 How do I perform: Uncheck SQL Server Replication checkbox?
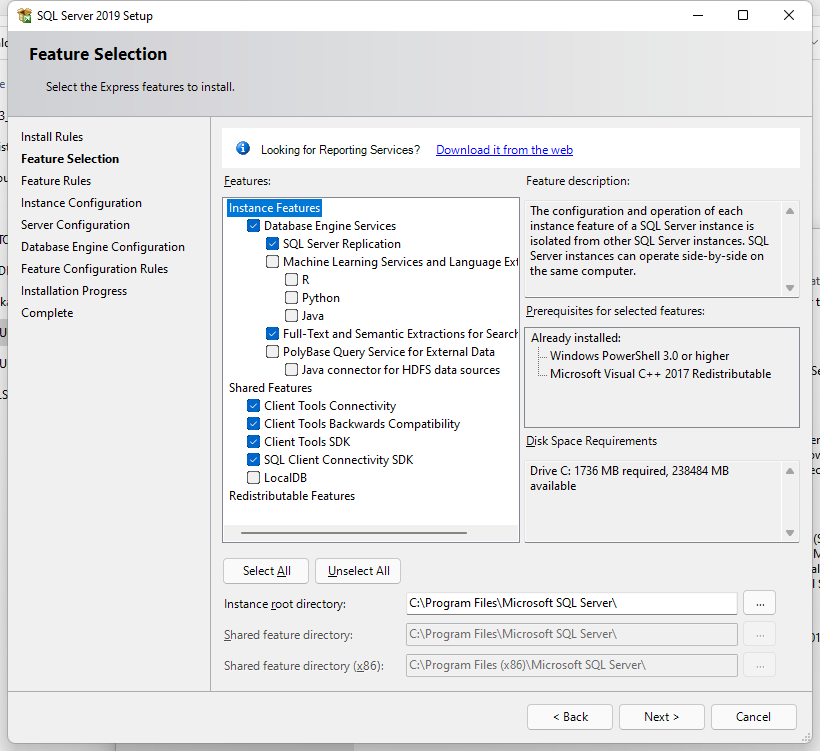[272, 244]
